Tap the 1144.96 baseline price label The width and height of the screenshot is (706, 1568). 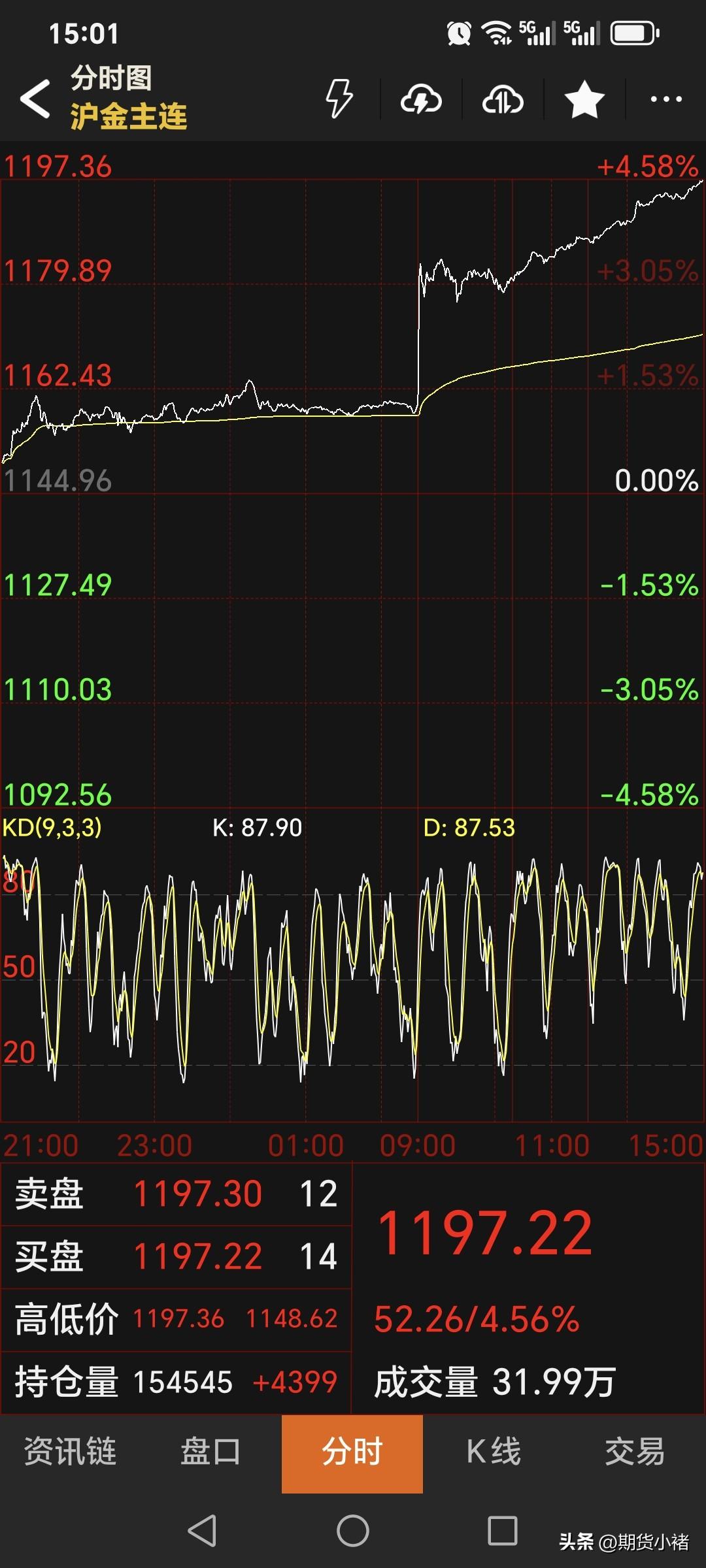tap(58, 480)
